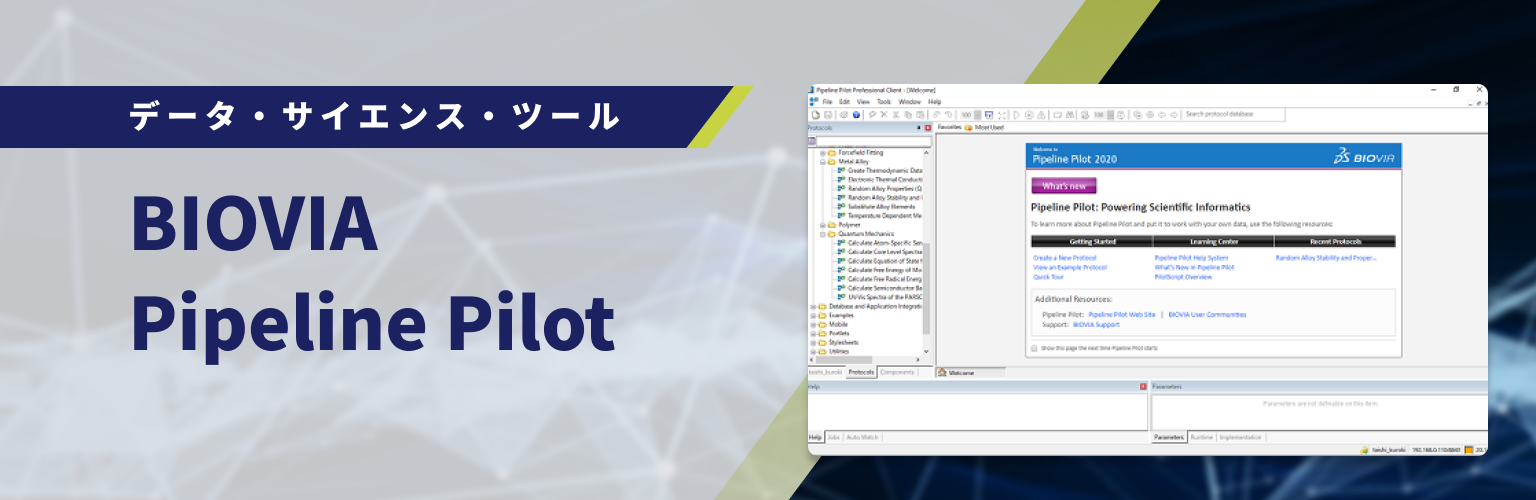
Task: Click the Run protocol play icon
Action: 1016,115
